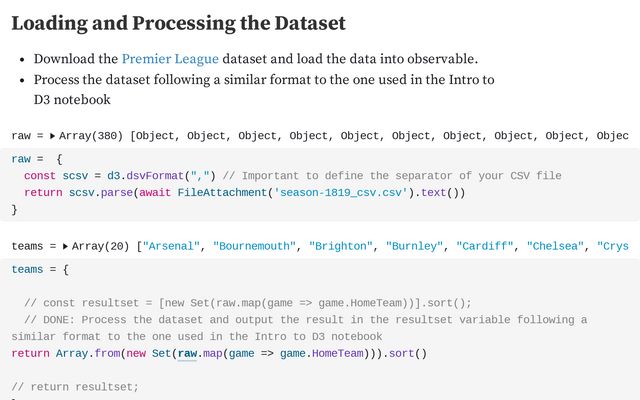Viewport: 640px width, 400px height.
Task: Click the "Chelsea" value in teams array
Action: click(x=555, y=247)
